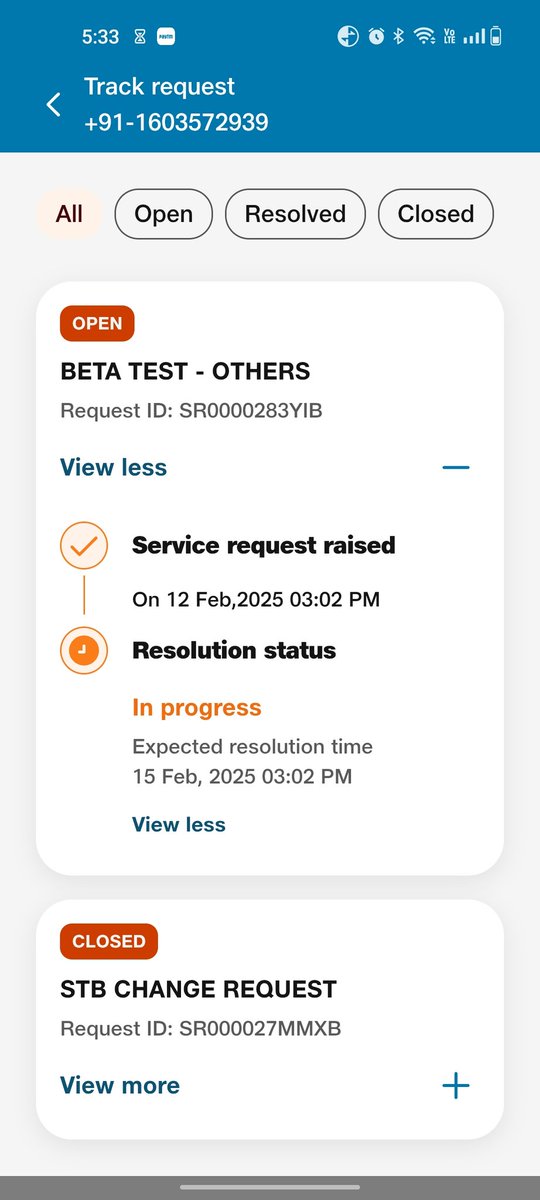Tap the orange checkmark step icon
Viewport: 540px width, 1200px height.
pos(84,546)
